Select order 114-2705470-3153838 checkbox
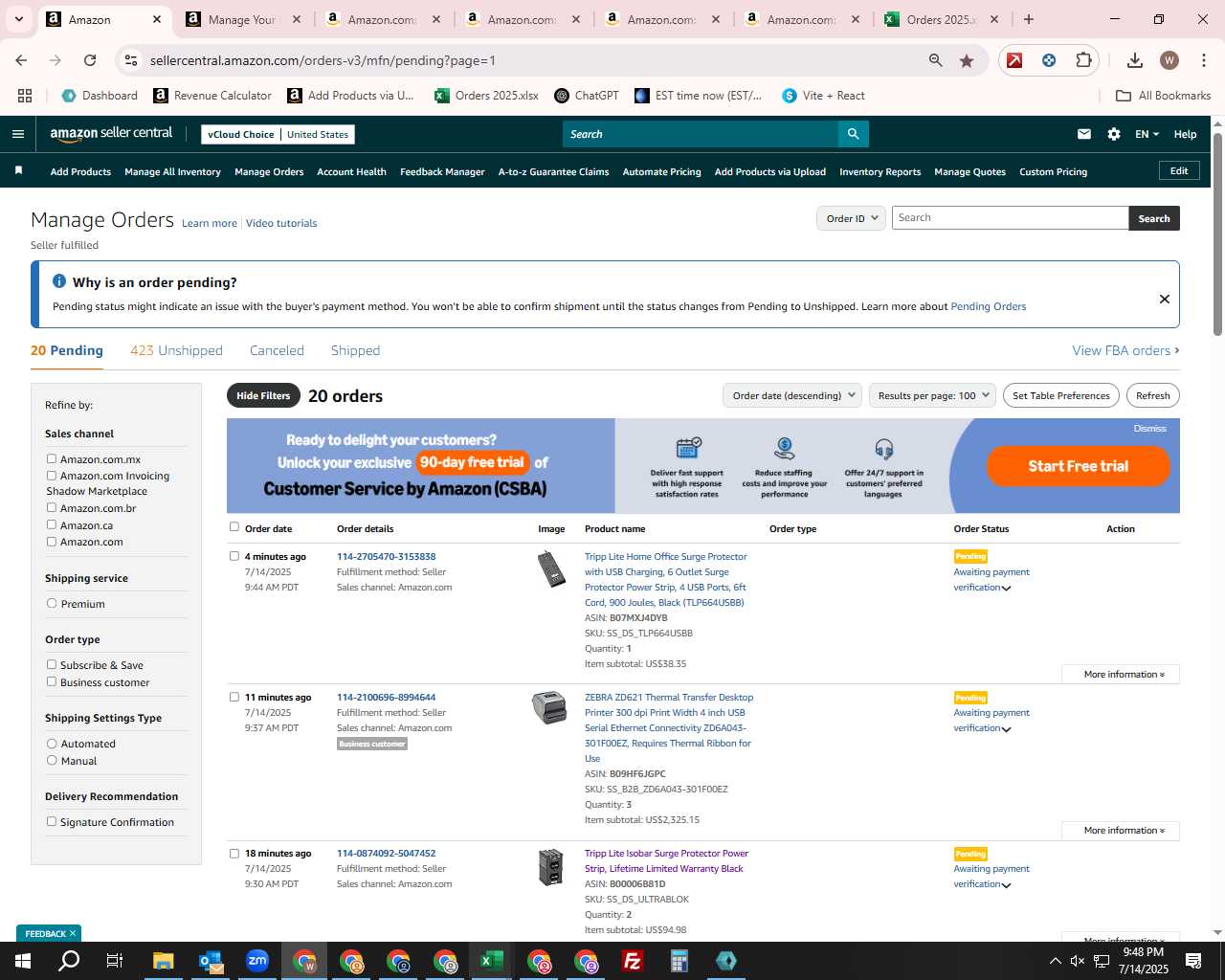This screenshot has height=980, width=1225. 234,556
